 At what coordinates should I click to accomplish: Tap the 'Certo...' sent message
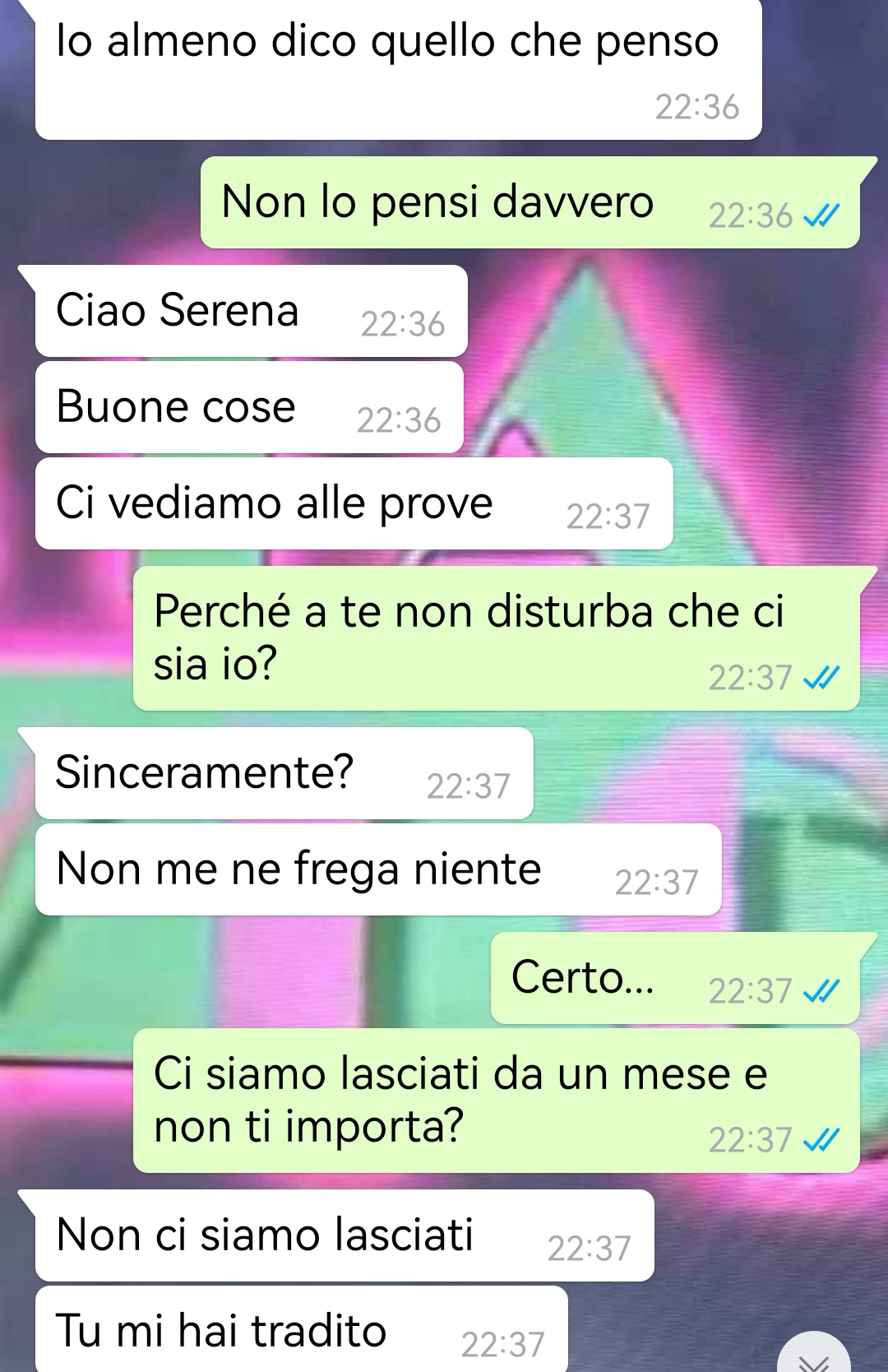(x=675, y=978)
